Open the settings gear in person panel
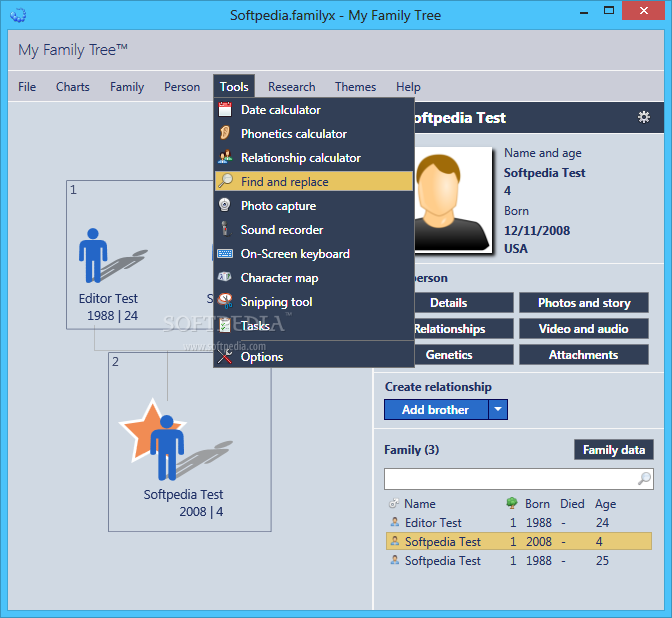Viewport: 672px width, 618px height. (x=644, y=117)
